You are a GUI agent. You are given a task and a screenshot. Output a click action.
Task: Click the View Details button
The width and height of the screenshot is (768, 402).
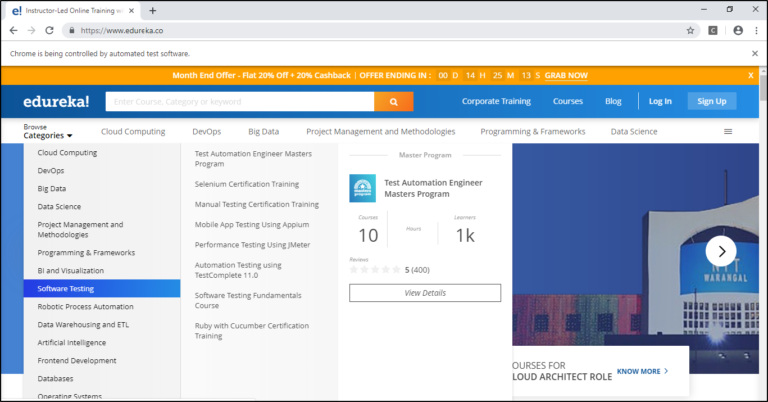(425, 293)
